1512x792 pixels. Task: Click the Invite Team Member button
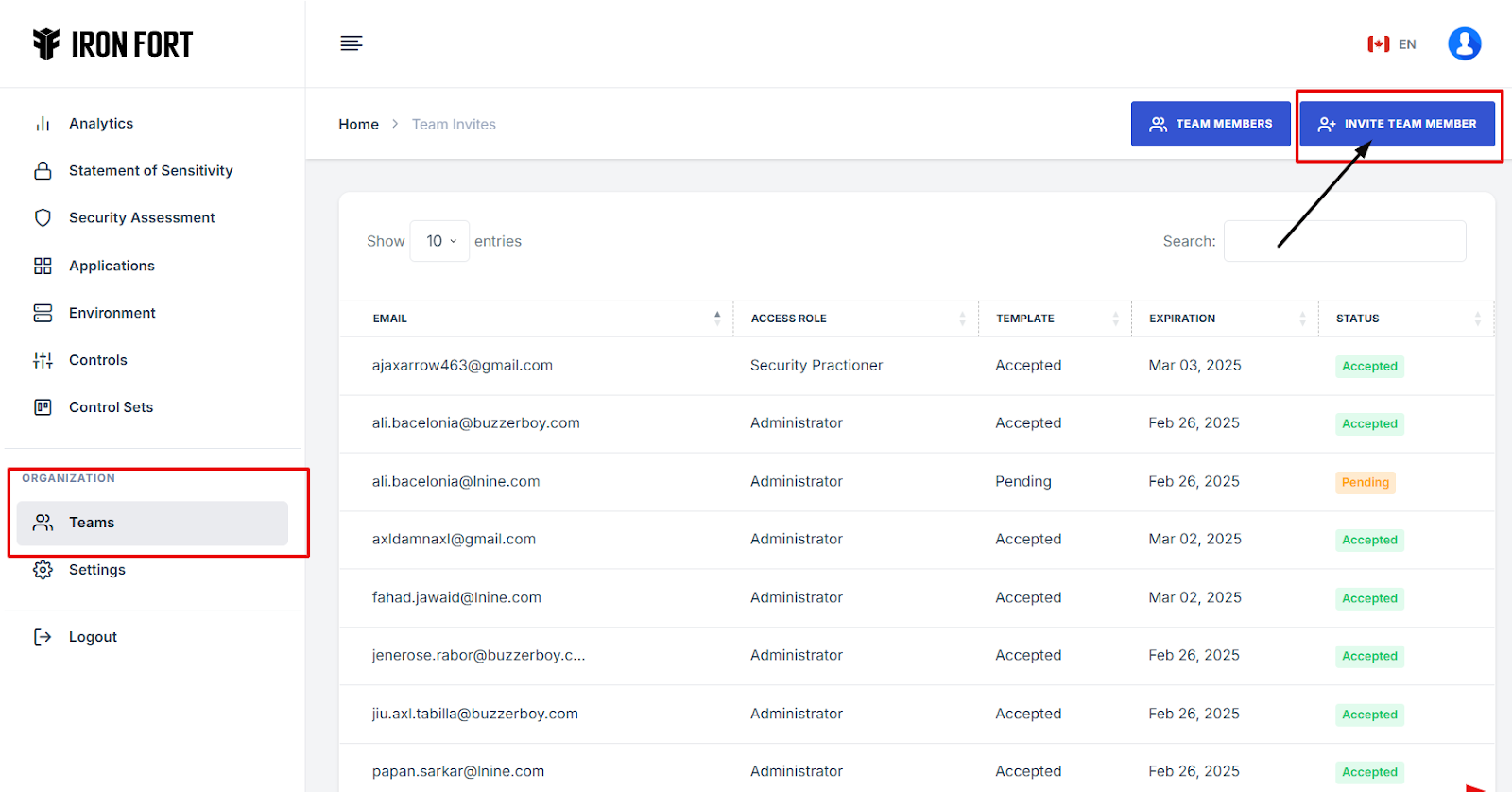[x=1397, y=124]
